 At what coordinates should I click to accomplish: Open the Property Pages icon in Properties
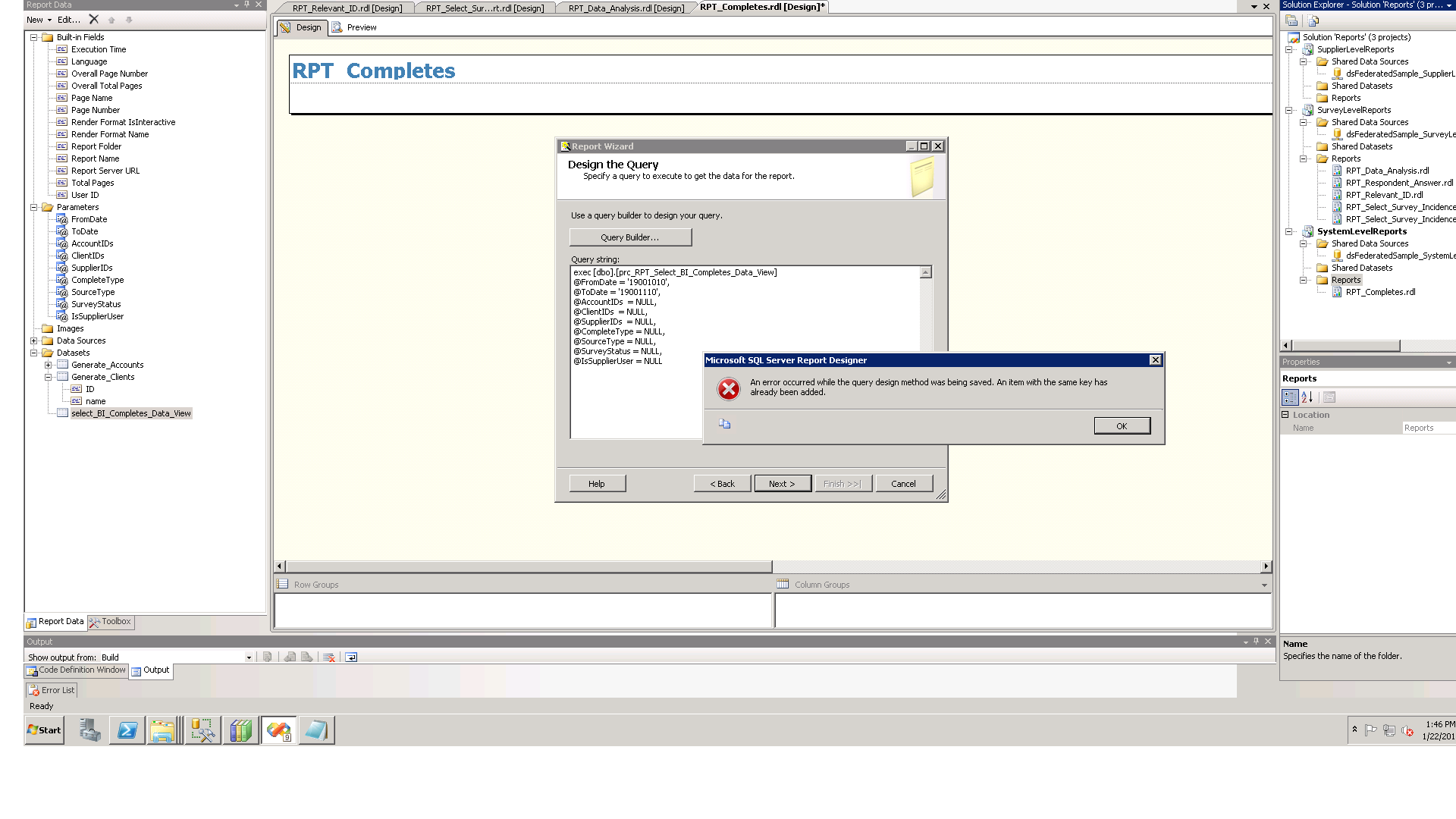pos(1329,397)
